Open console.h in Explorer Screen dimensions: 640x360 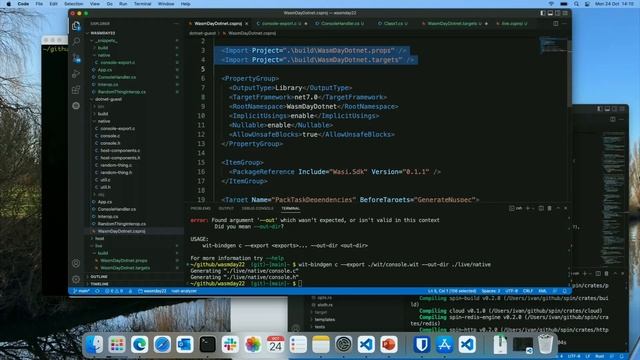(110, 143)
